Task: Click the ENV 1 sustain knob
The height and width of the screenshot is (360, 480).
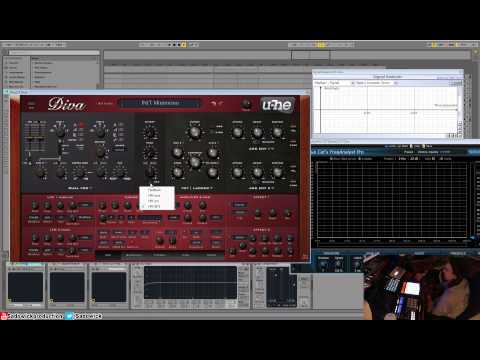Action: (x=277, y=132)
